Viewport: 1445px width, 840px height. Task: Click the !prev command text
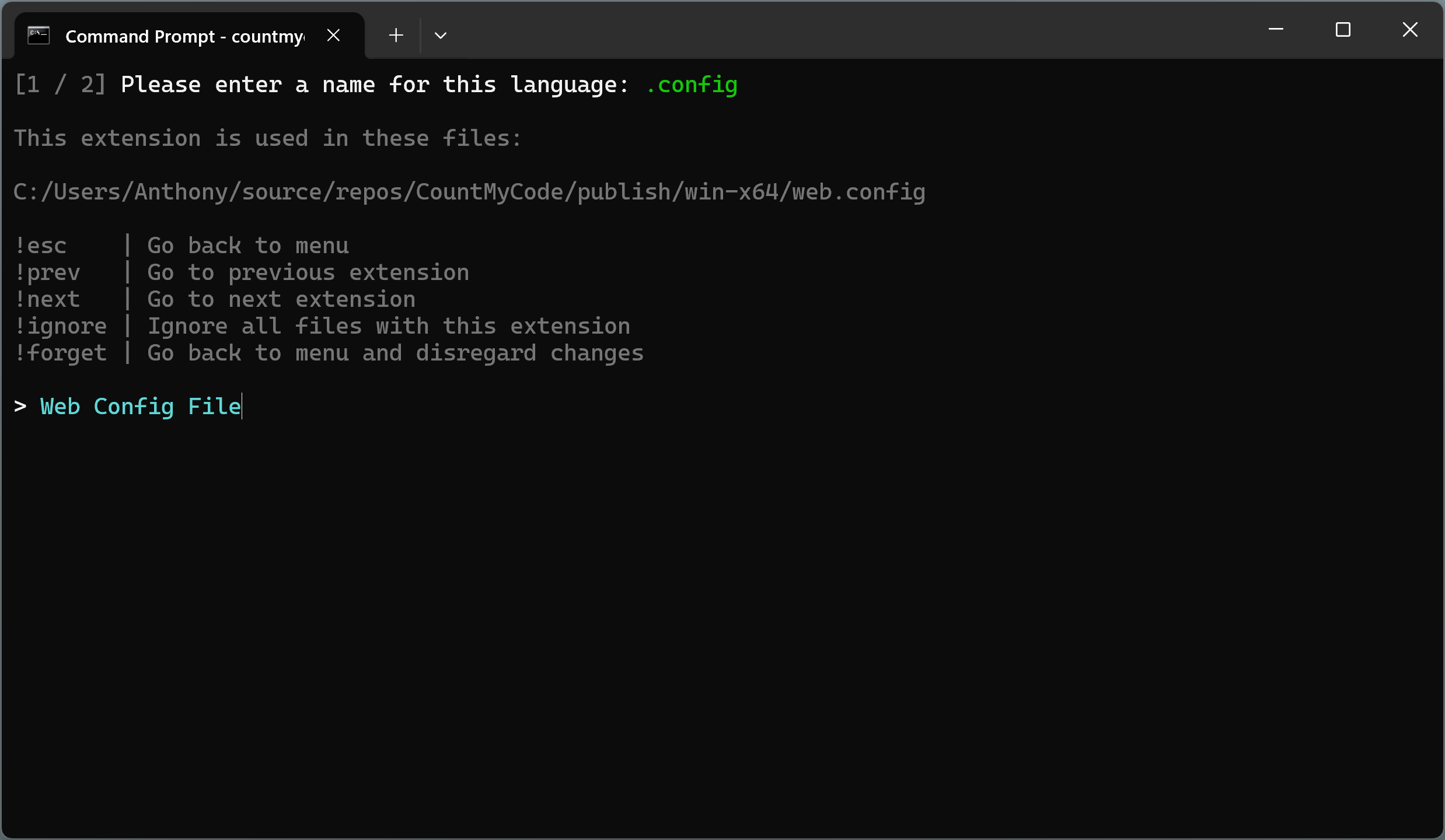pos(47,272)
